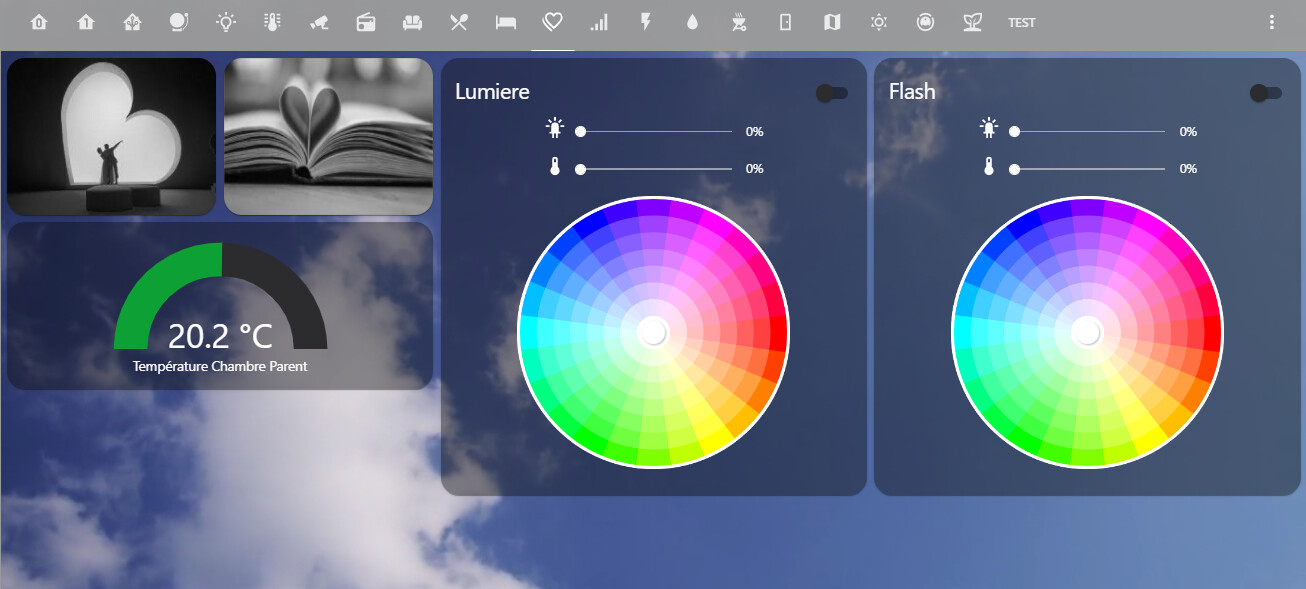Open the alarm bell view

179,22
